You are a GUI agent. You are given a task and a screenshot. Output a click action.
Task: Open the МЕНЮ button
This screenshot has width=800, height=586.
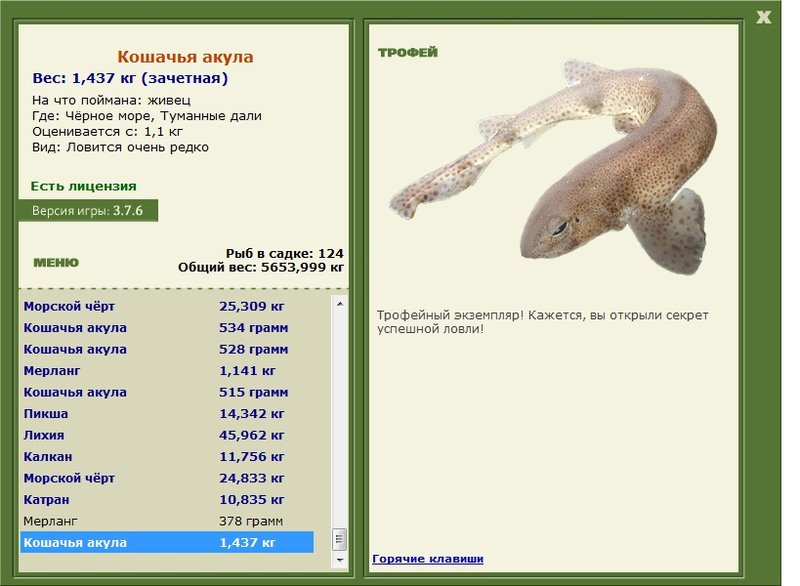click(56, 263)
